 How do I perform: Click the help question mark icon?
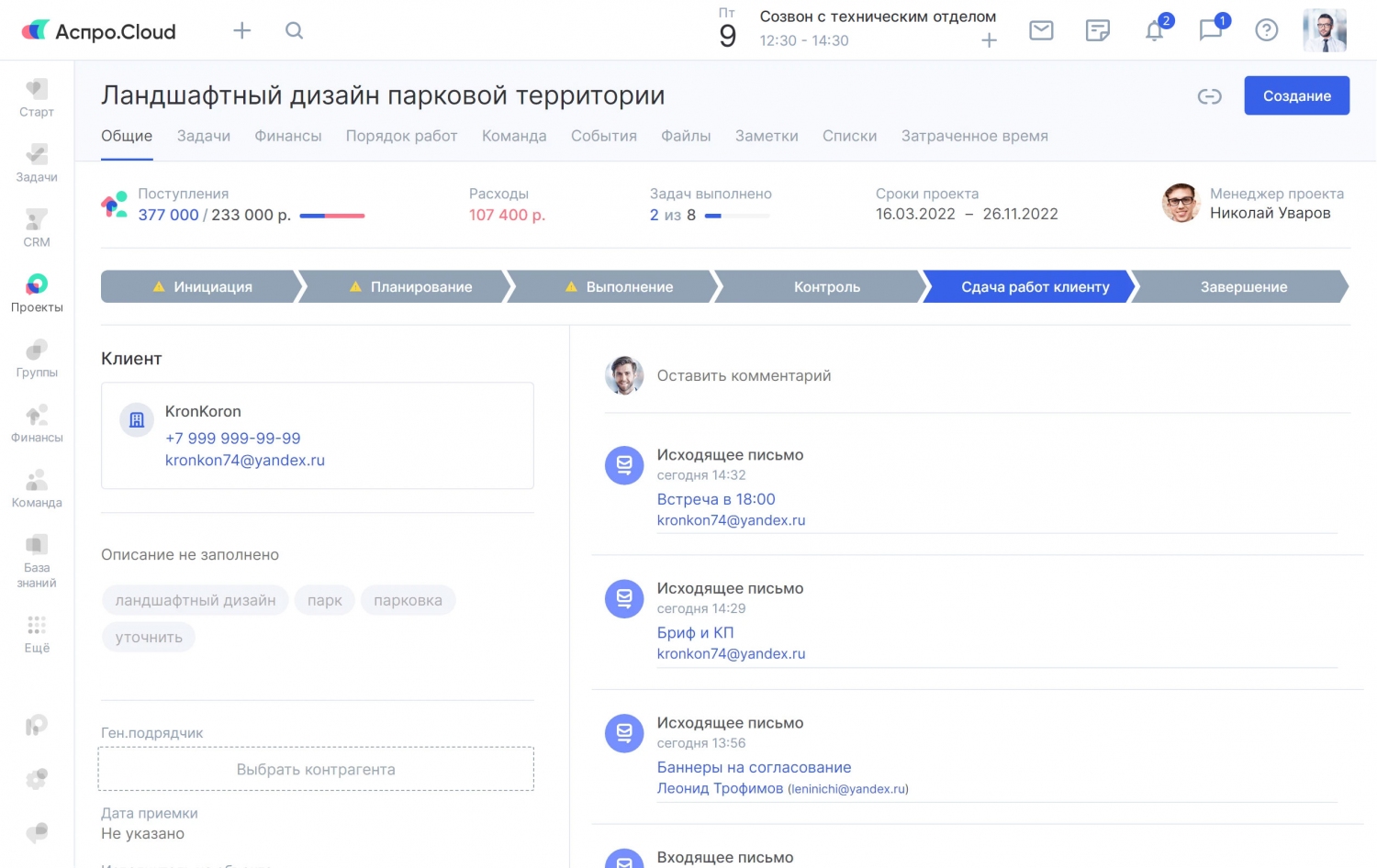click(1267, 30)
